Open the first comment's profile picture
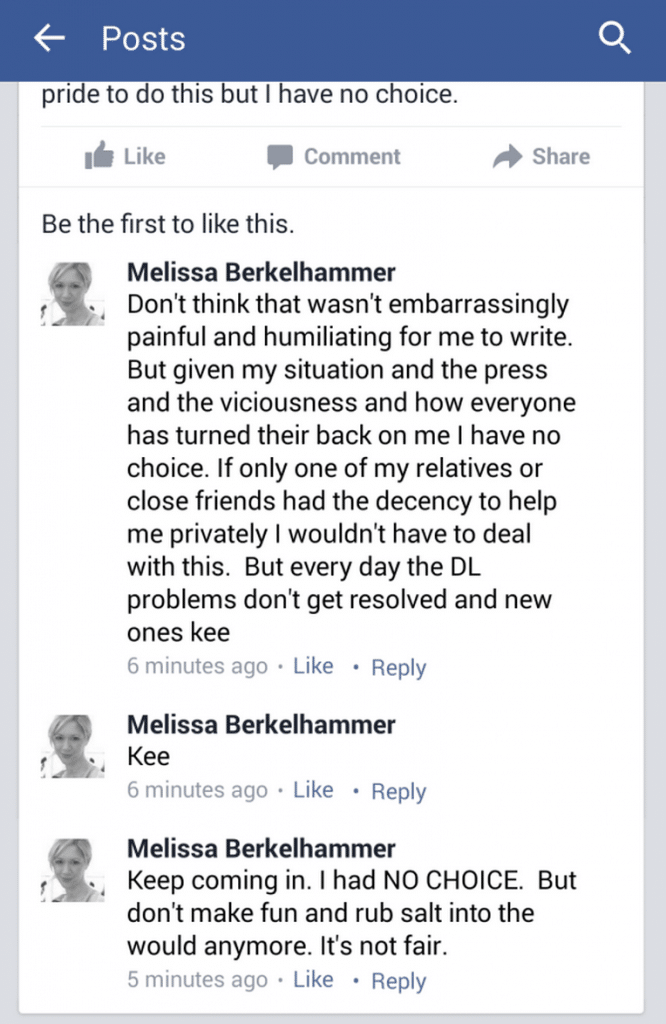 (72, 294)
